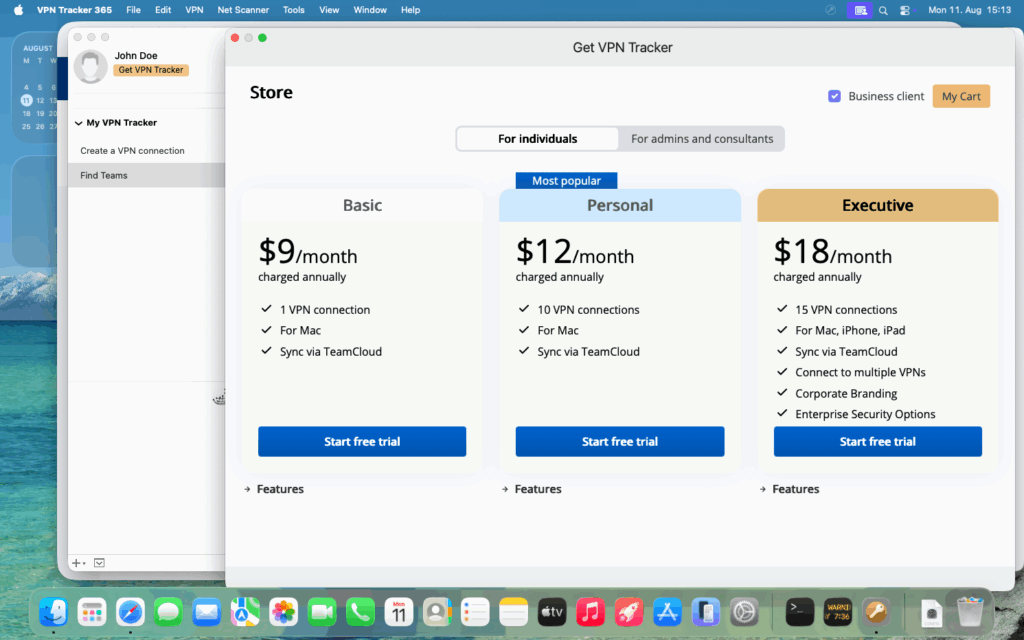1024x640 pixels.
Task: Open App Store from the dock
Action: click(x=667, y=612)
